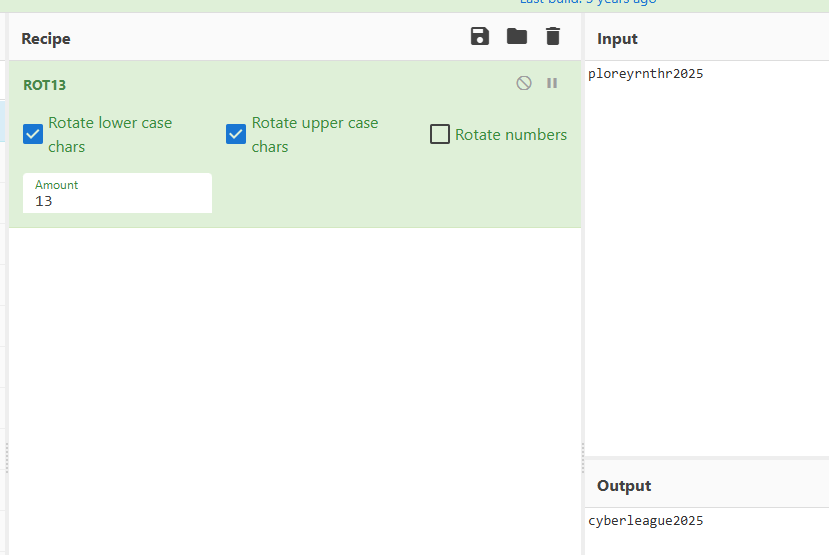The image size is (829, 555).
Task: Enable the Rotate numbers checkbox
Action: coord(440,134)
